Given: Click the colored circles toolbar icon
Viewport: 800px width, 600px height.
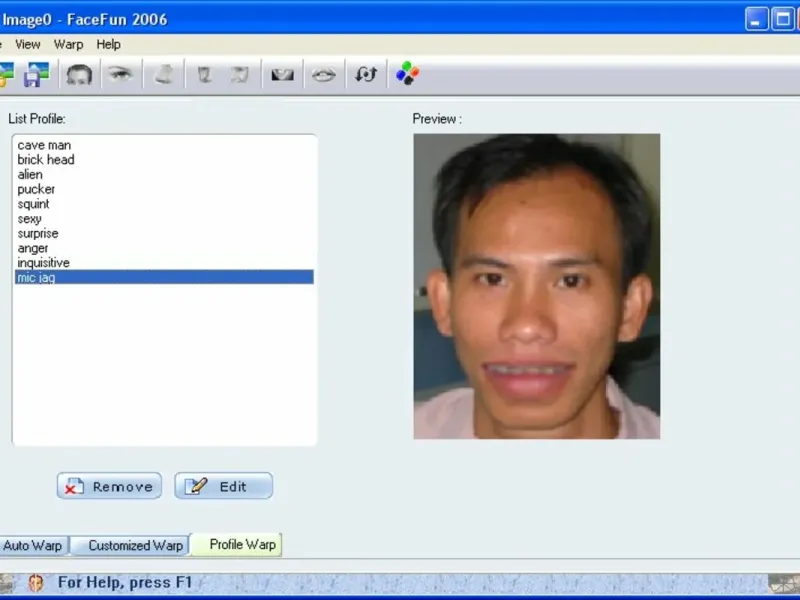Looking at the screenshot, I should pyautogui.click(x=407, y=74).
